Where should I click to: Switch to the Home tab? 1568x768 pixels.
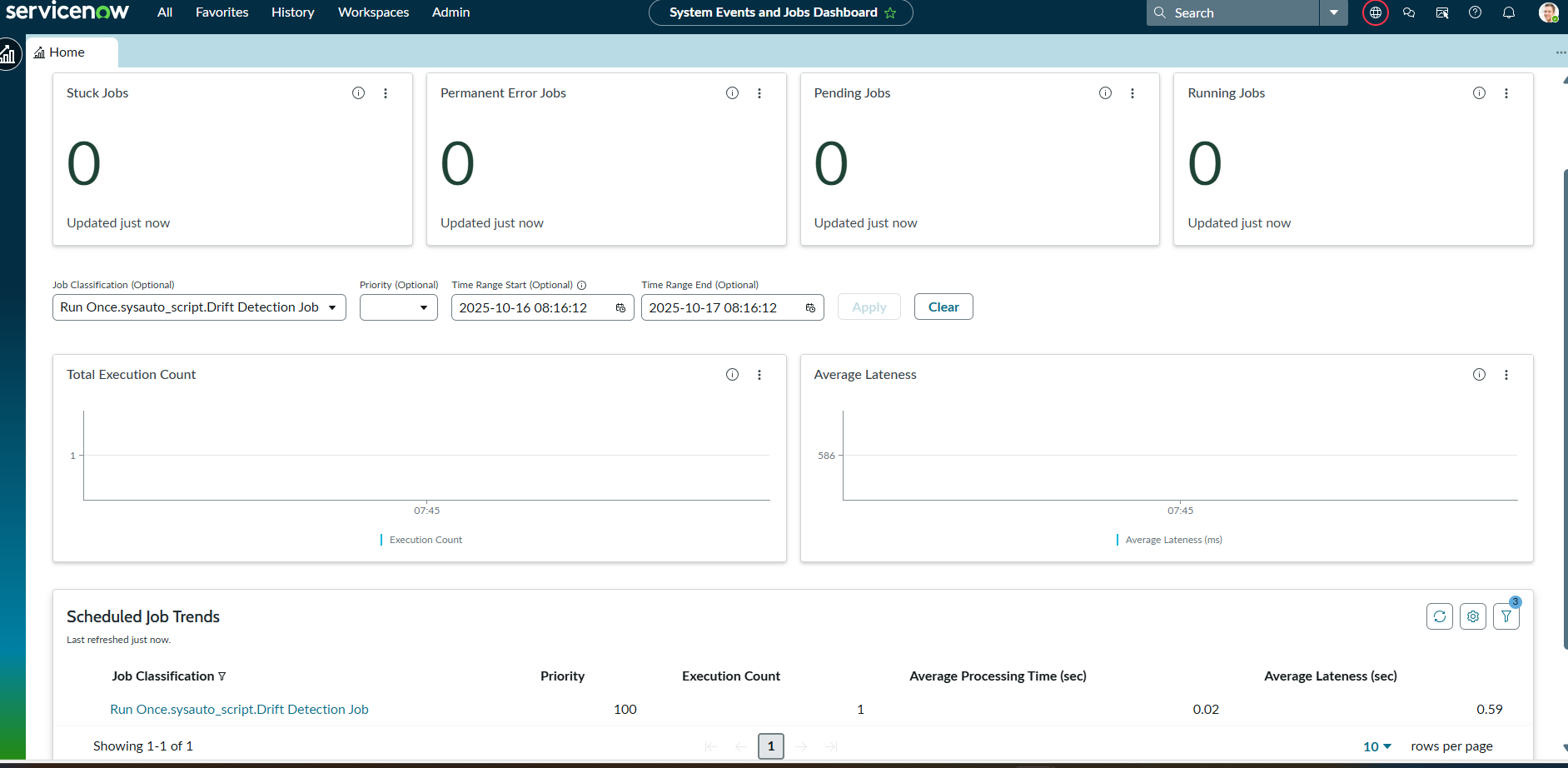pyautogui.click(x=67, y=52)
